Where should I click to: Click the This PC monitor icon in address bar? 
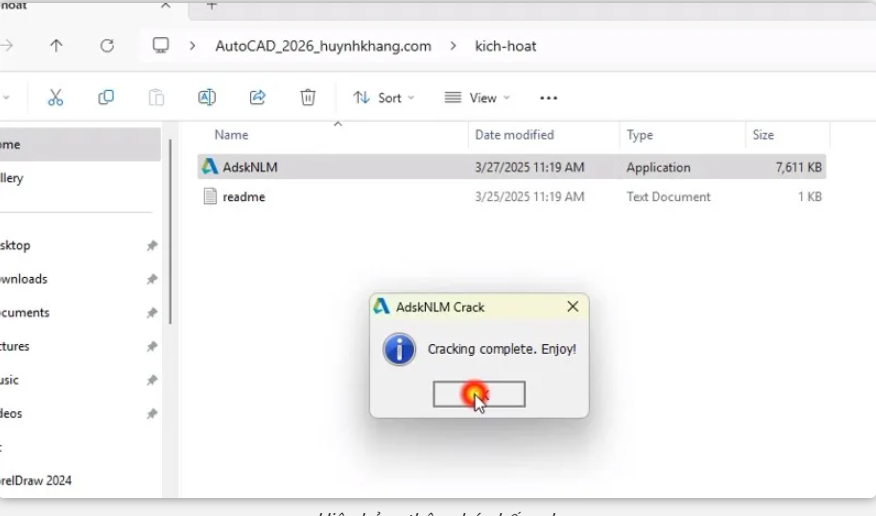point(161,46)
